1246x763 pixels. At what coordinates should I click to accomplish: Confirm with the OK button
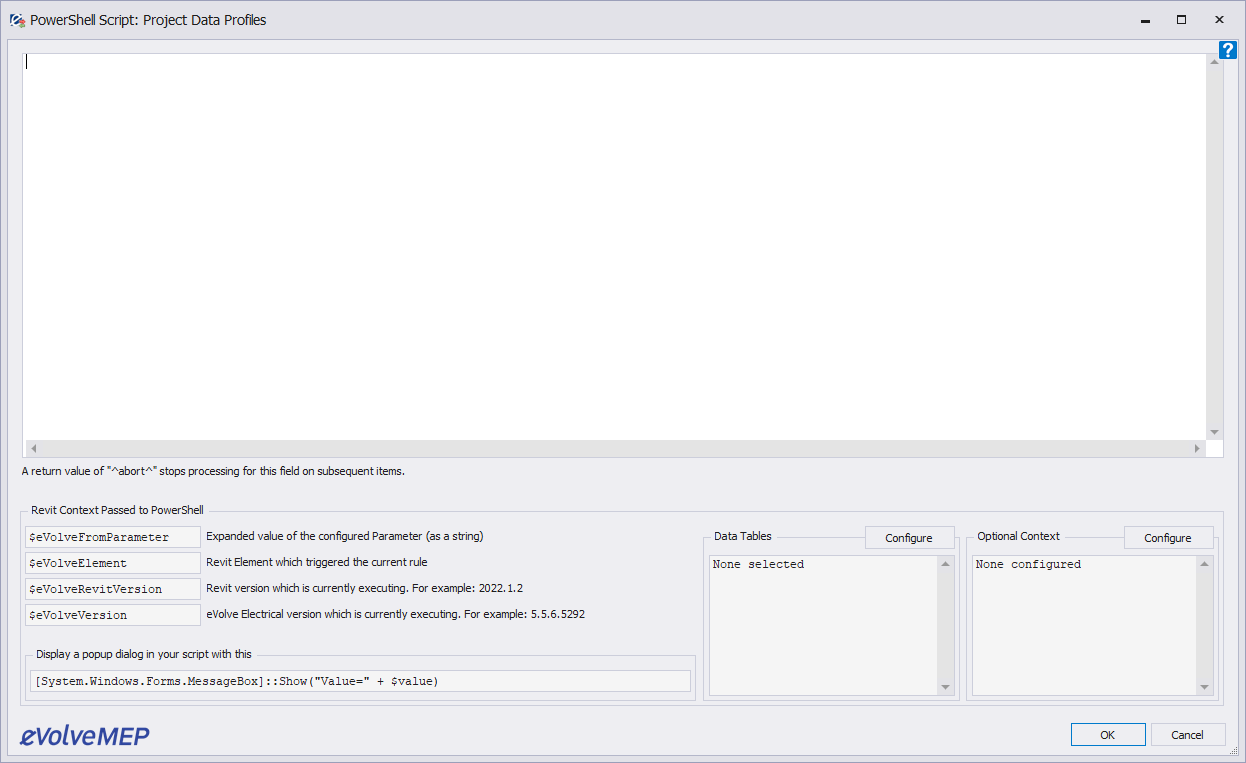coord(1107,735)
